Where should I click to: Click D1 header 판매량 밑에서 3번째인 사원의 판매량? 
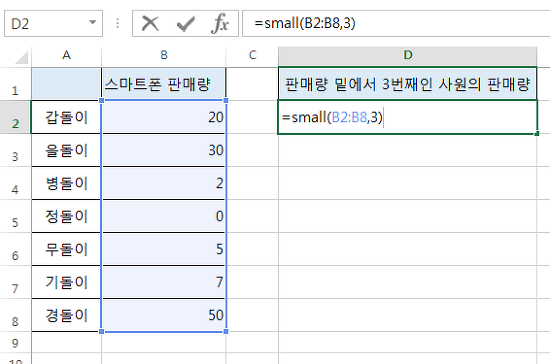click(x=408, y=84)
